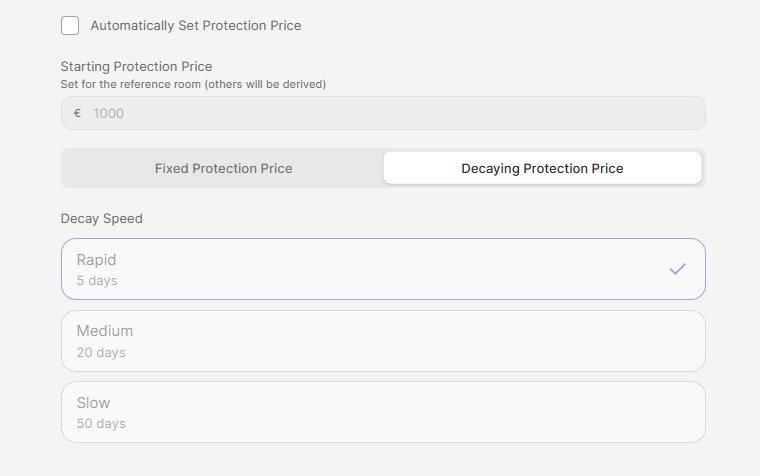
Task: Select the Medium decay speed option
Action: click(x=383, y=341)
